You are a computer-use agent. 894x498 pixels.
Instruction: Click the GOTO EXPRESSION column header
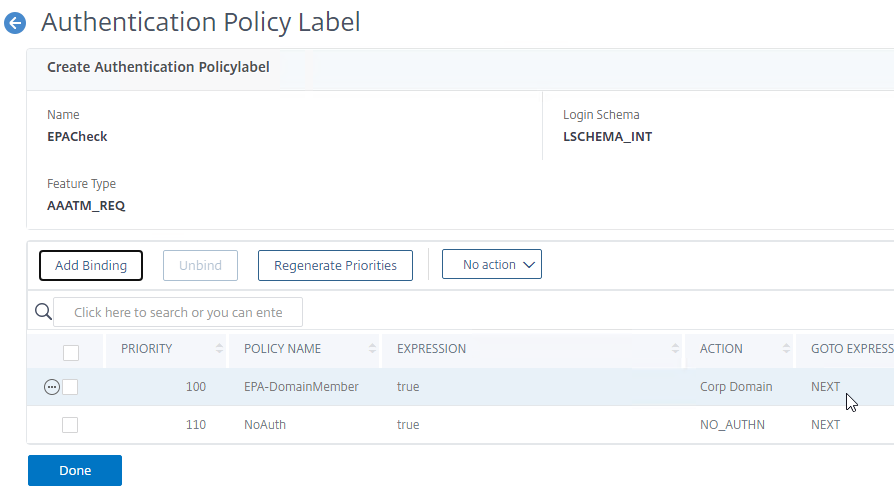(852, 349)
